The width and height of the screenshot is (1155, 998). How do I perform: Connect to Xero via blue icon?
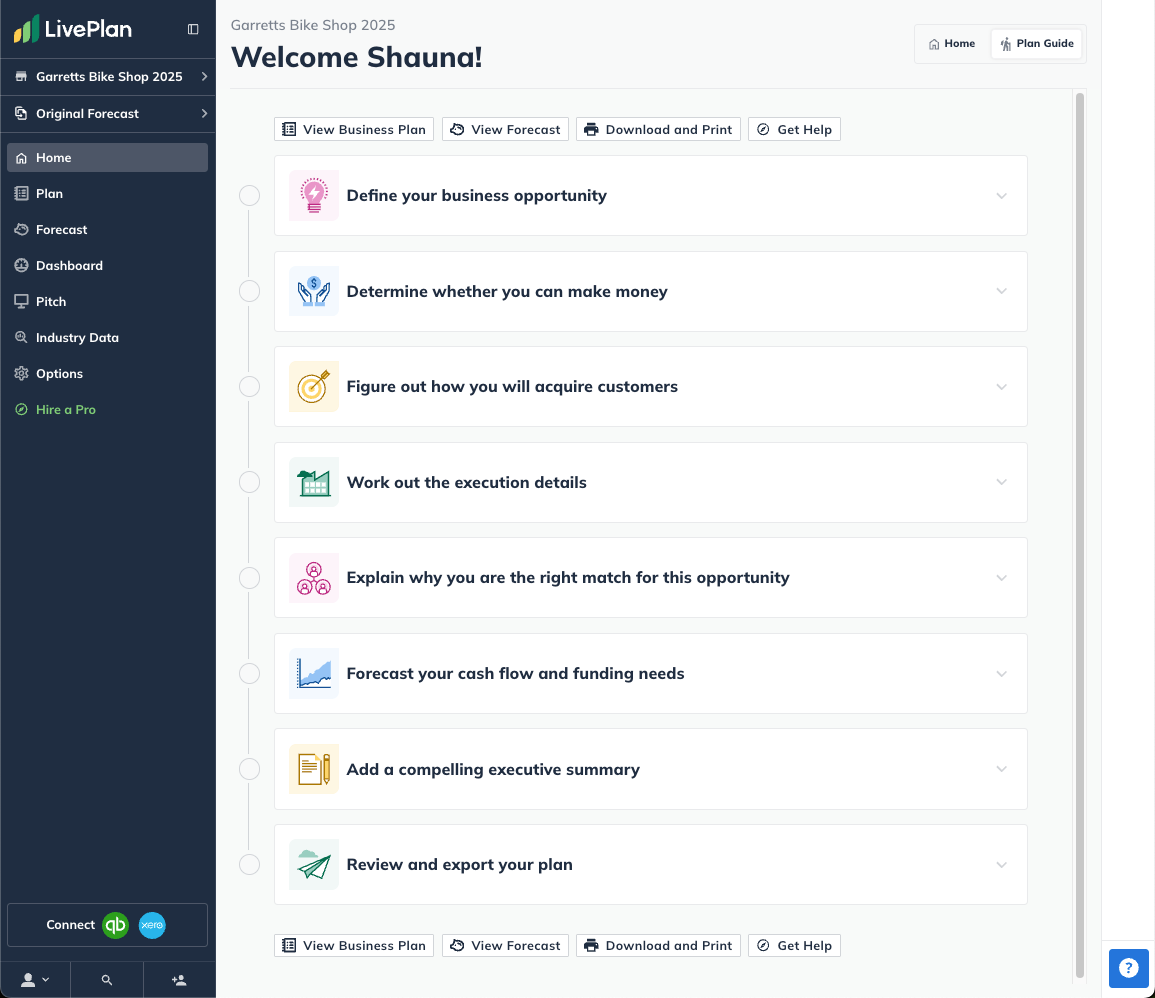[x=152, y=925]
